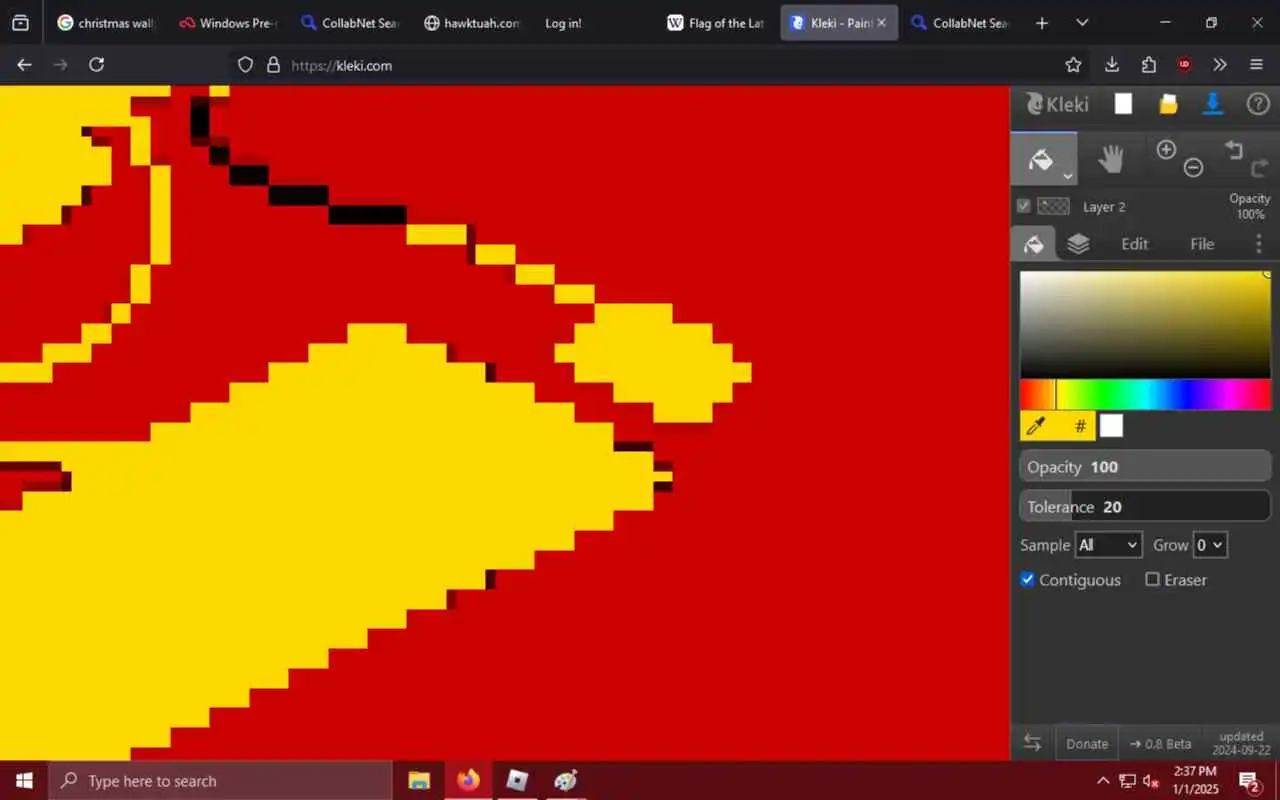Pick a shade in the yellow color field
Screen dimensions: 1280x800
(1145, 324)
